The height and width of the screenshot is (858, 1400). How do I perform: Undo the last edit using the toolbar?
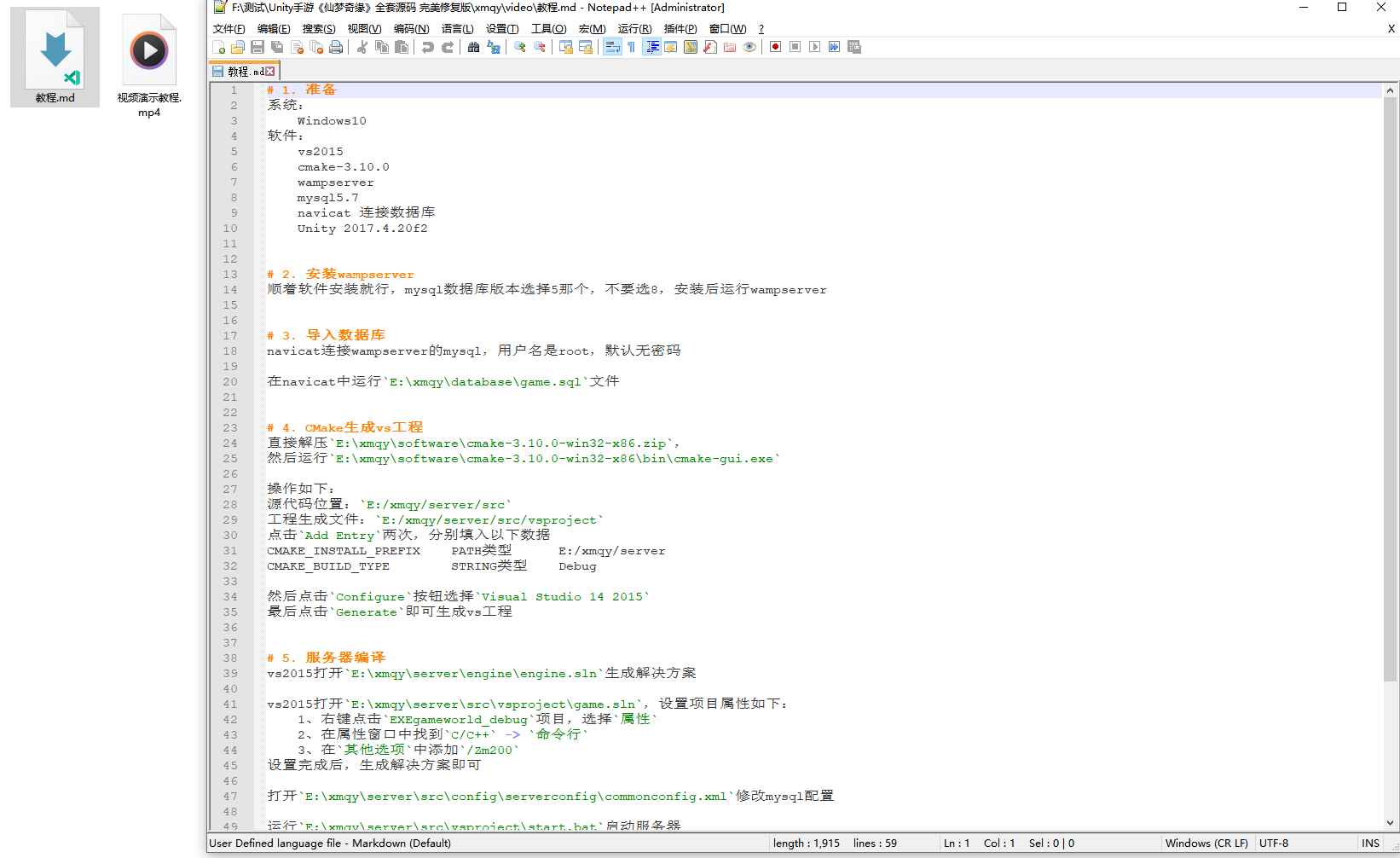(x=428, y=48)
